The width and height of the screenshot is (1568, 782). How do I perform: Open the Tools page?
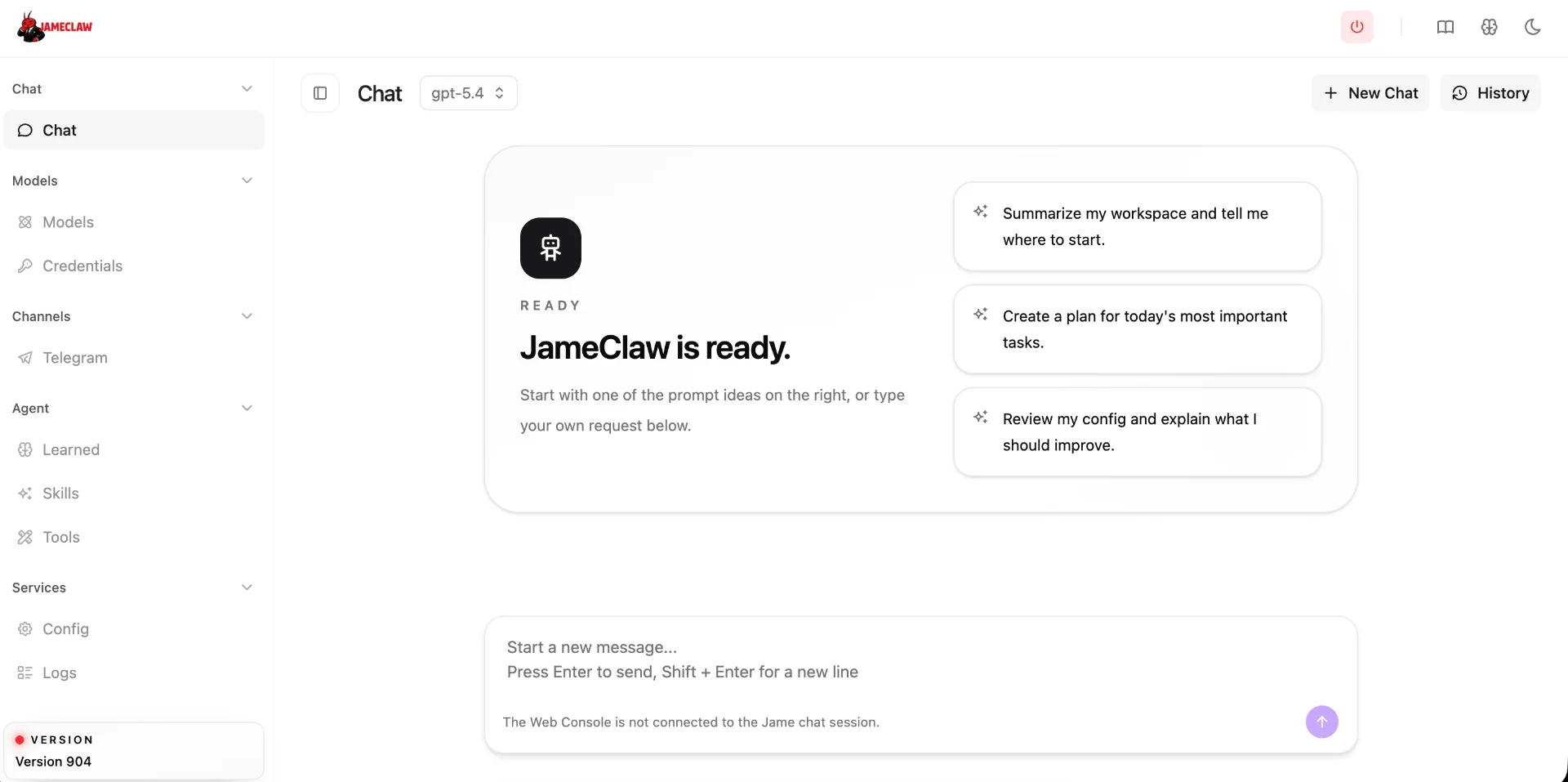tap(134, 537)
